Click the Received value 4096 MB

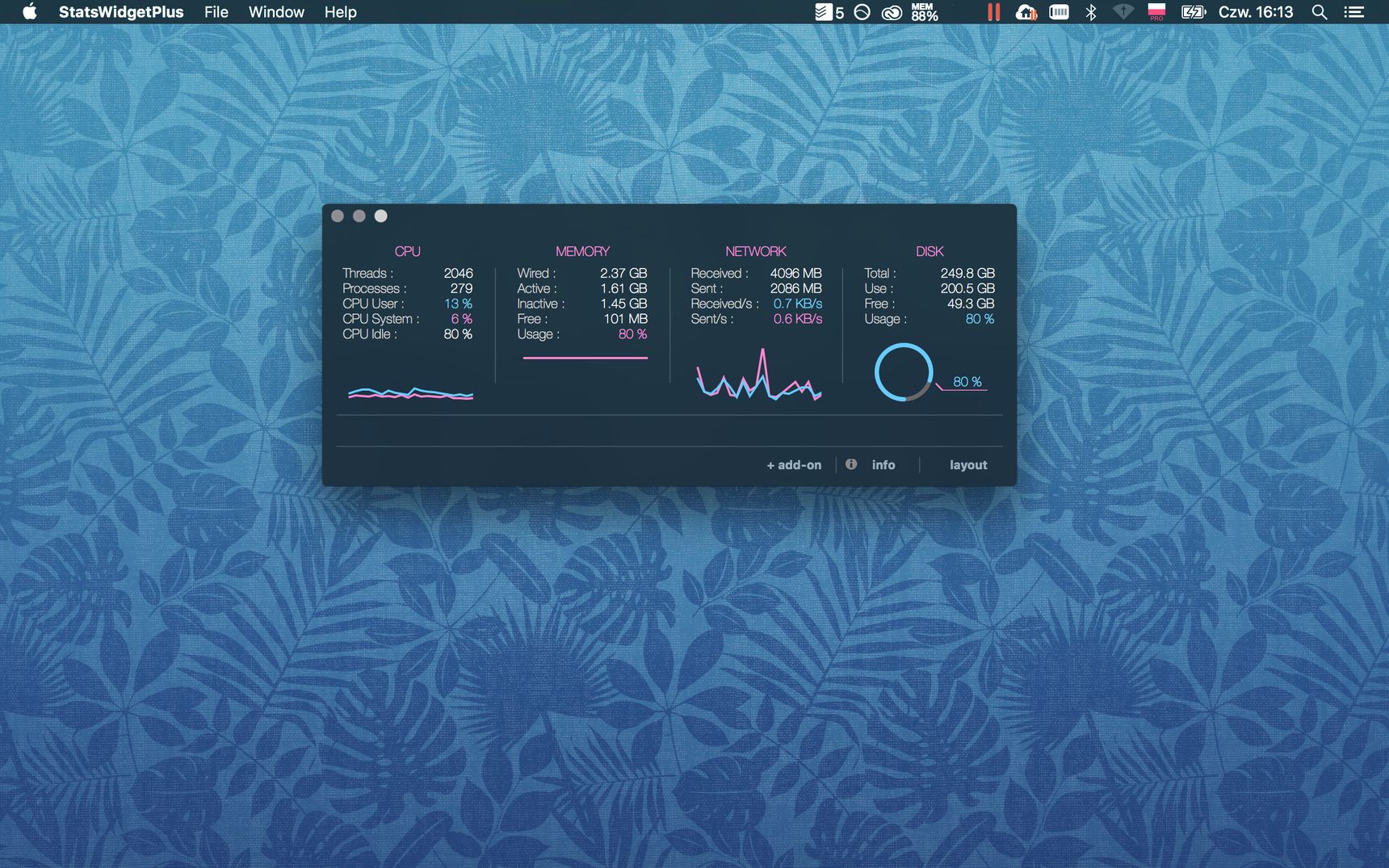pos(795,273)
